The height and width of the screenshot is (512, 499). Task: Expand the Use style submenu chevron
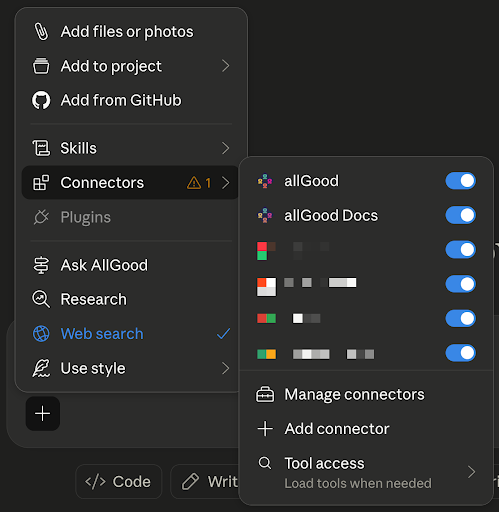coord(226,368)
